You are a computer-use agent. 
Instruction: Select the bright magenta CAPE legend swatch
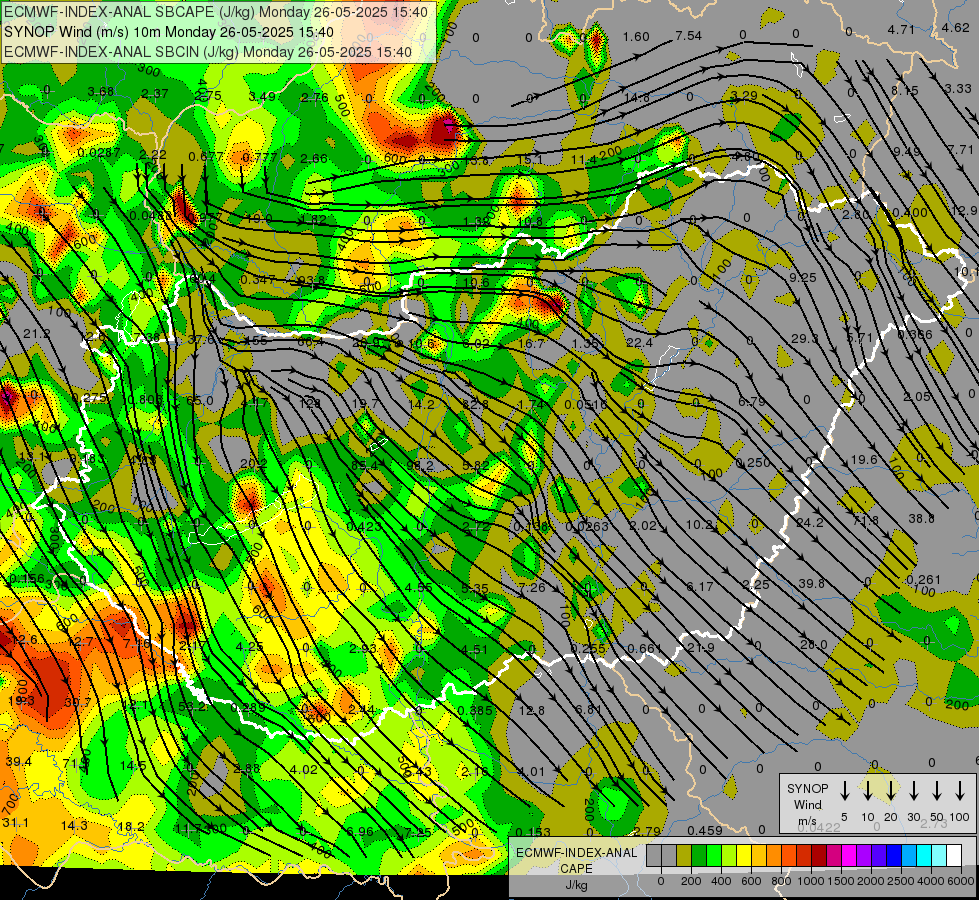coord(849,855)
